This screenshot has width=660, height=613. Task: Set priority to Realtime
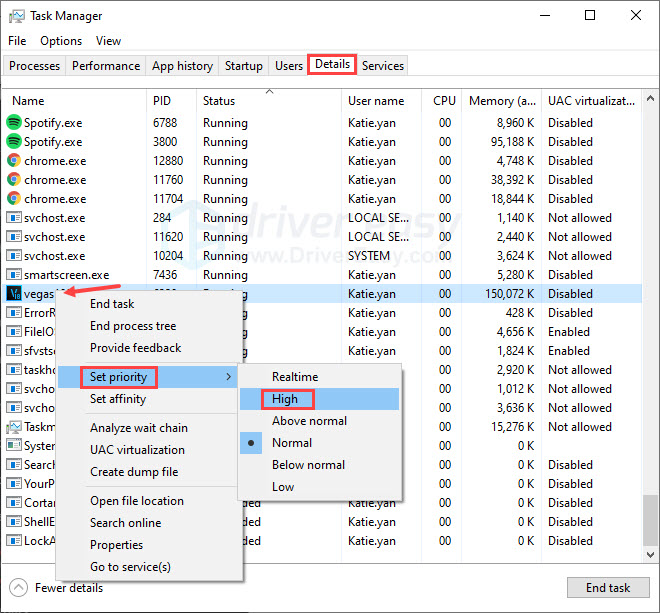pos(294,377)
